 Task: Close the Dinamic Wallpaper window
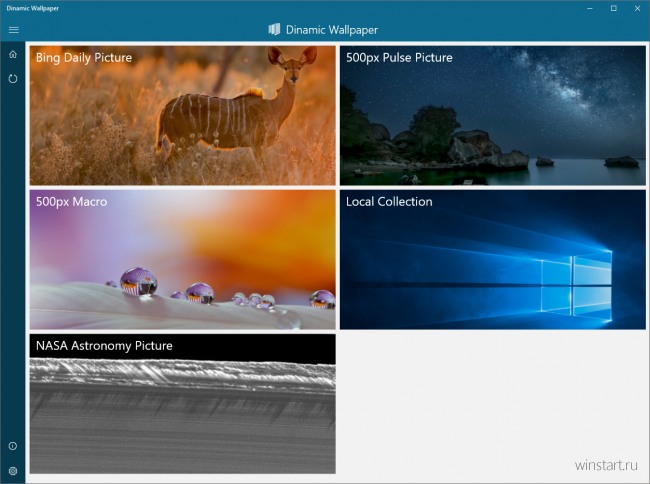pos(637,8)
